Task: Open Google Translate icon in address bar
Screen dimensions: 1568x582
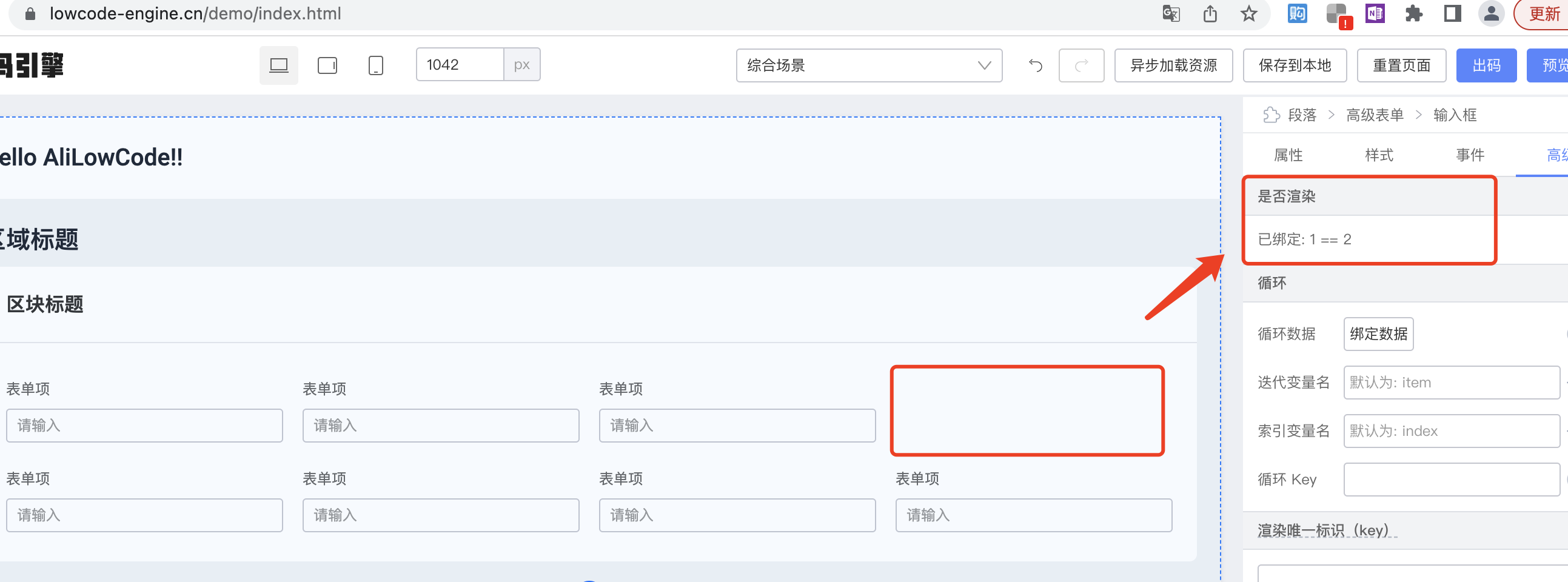Action: 1171,13
